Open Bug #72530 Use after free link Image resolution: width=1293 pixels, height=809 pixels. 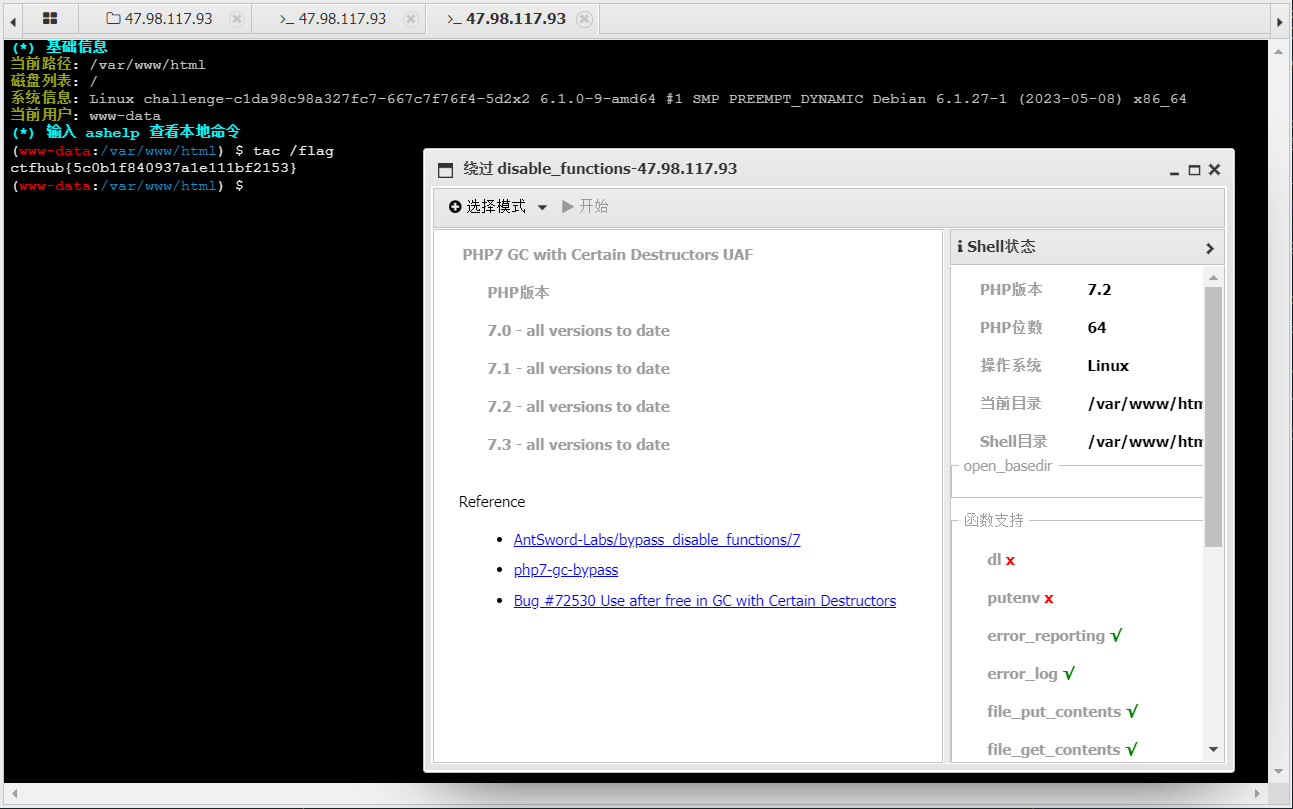(705, 601)
